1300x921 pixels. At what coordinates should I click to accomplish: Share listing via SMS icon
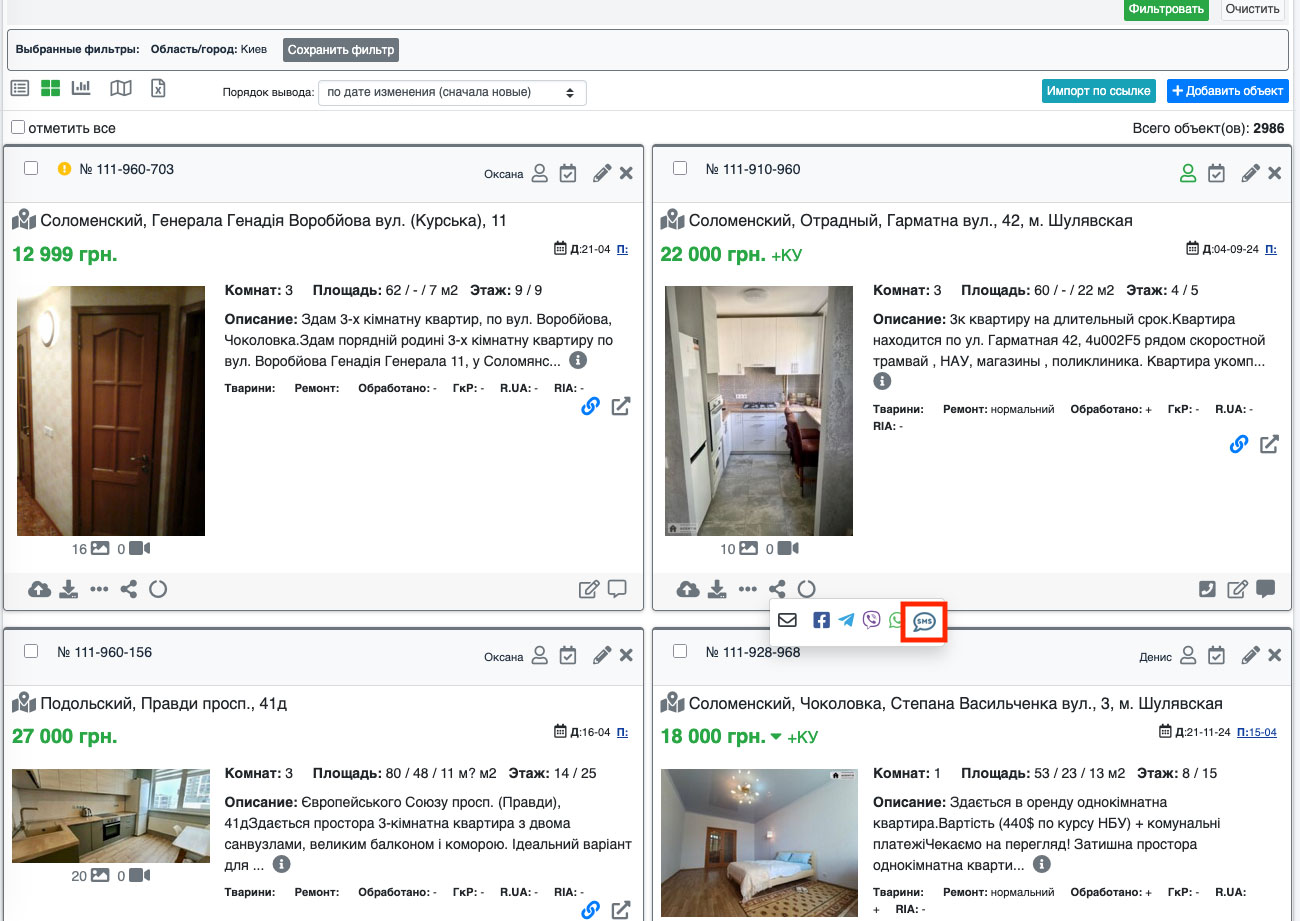(x=924, y=621)
